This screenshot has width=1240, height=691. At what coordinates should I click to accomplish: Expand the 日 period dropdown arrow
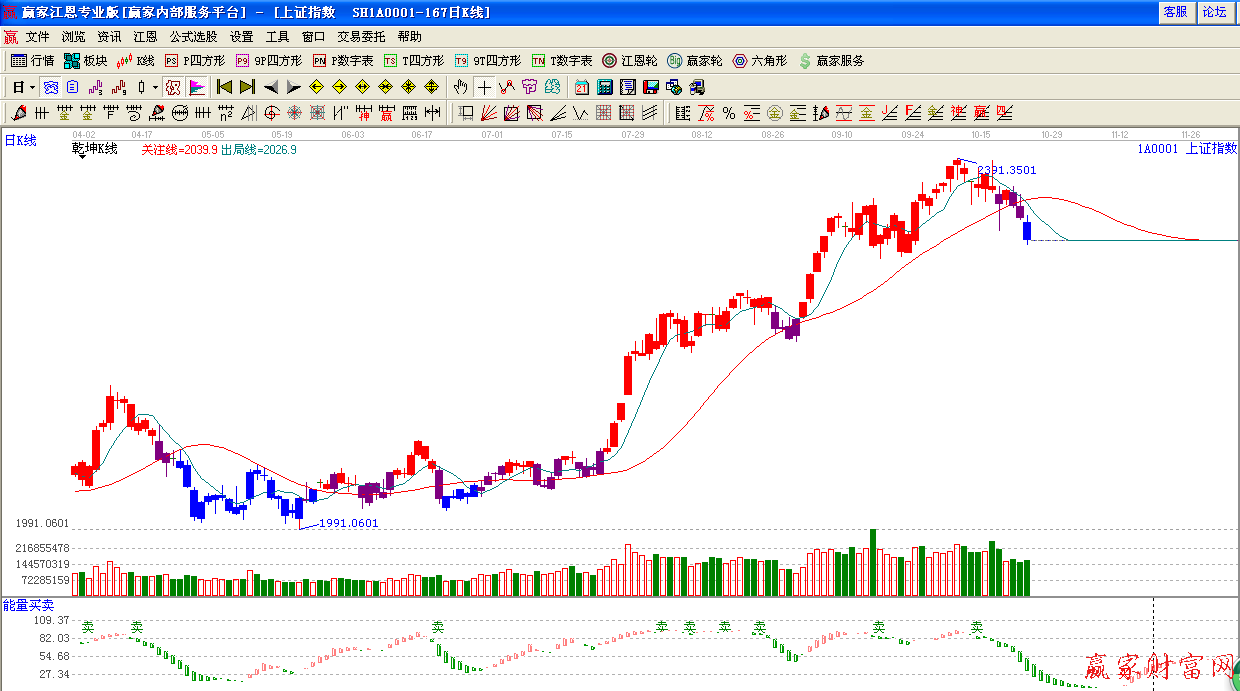[32, 87]
